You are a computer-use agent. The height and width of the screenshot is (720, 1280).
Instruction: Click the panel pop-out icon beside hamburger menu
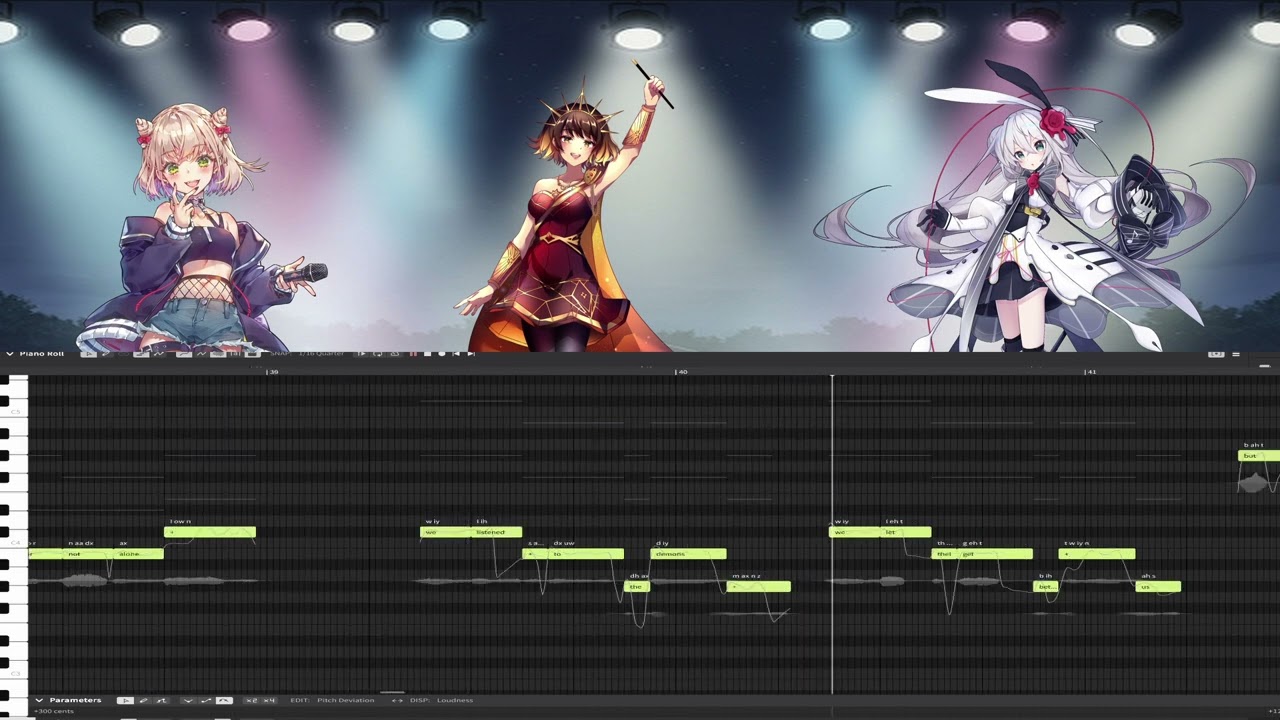point(1216,354)
